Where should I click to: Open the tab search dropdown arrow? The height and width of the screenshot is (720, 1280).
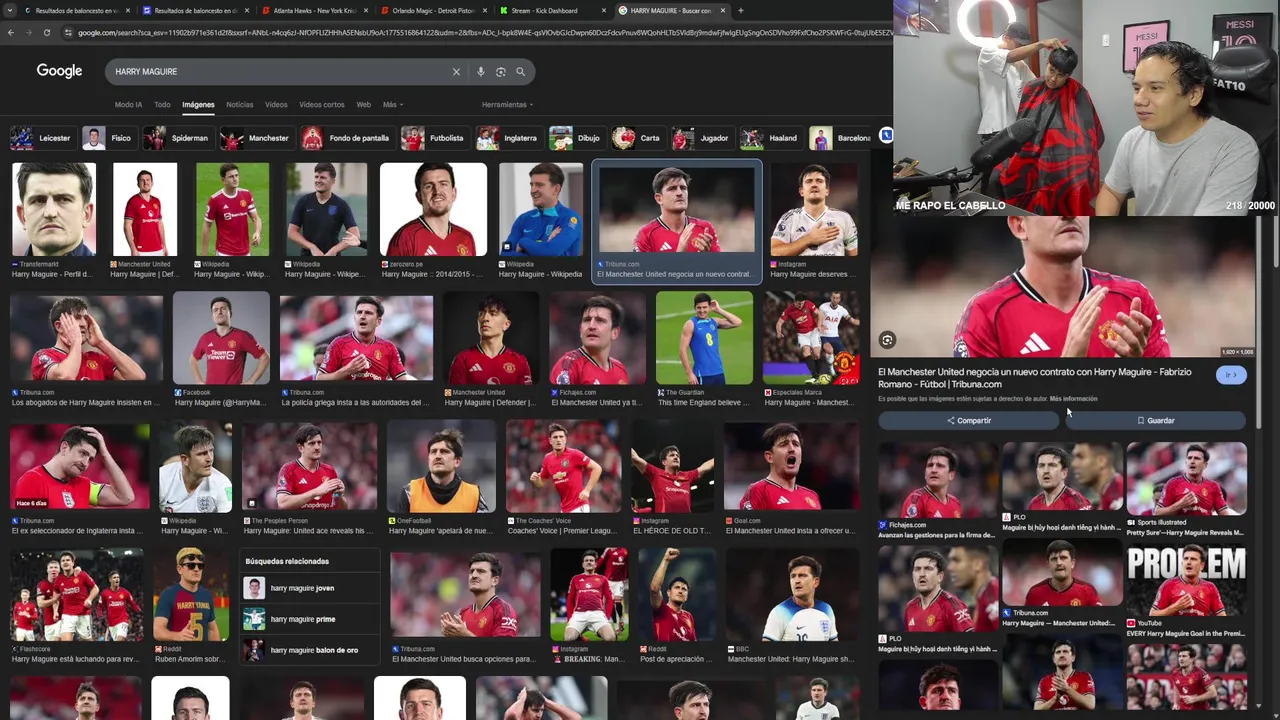click(x=10, y=10)
